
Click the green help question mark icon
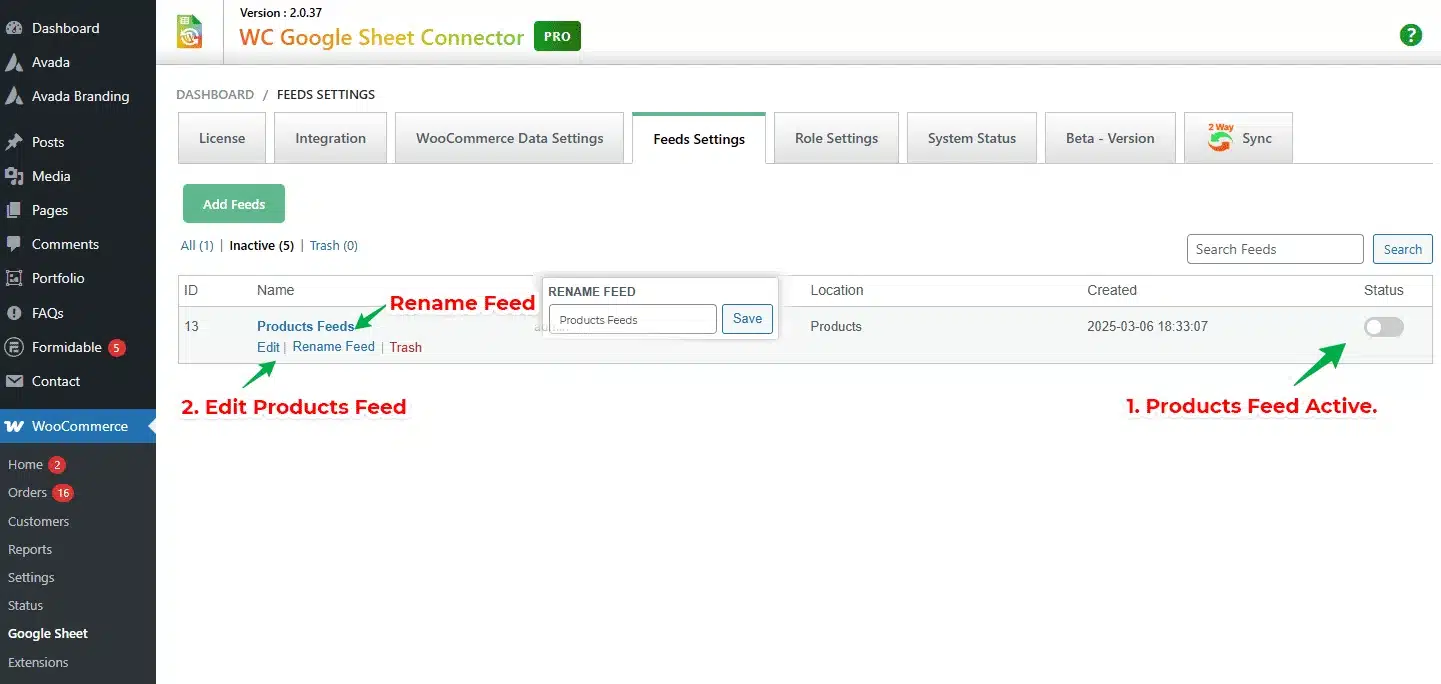[x=1410, y=34]
